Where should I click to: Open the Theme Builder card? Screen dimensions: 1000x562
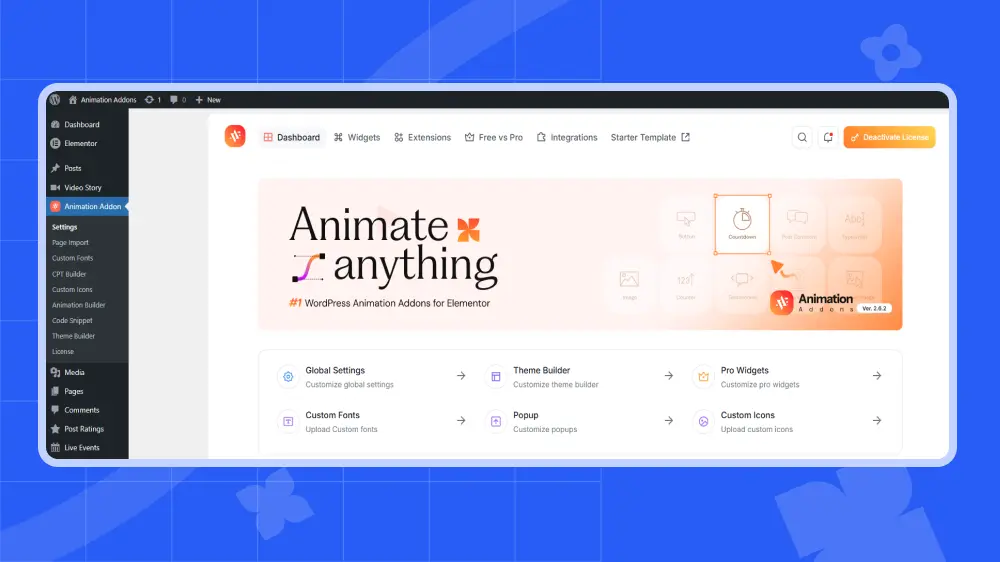tap(580, 377)
